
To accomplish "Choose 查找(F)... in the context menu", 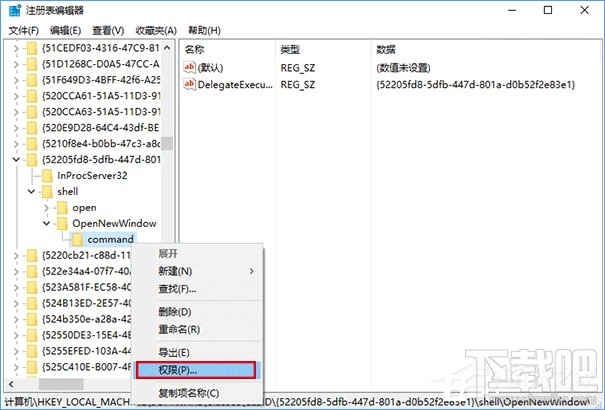I will (198, 289).
